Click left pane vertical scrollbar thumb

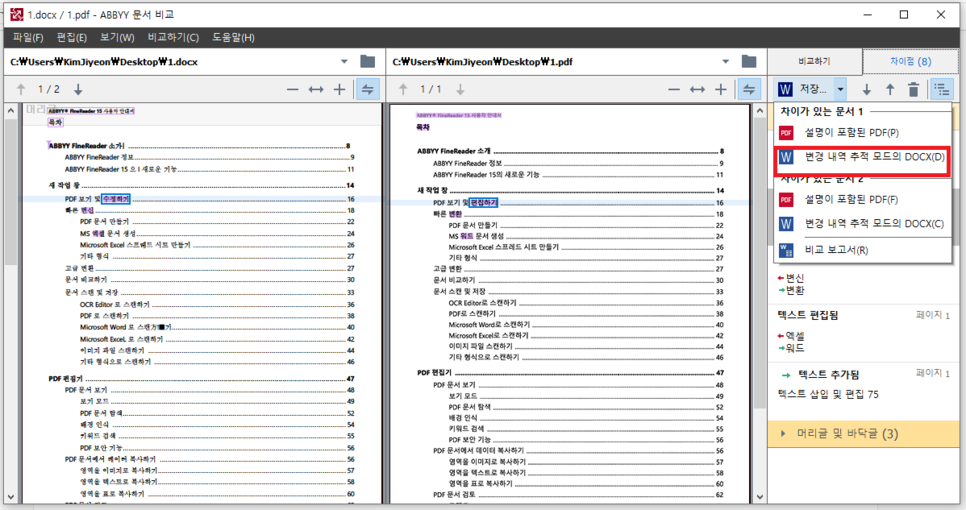point(10,191)
